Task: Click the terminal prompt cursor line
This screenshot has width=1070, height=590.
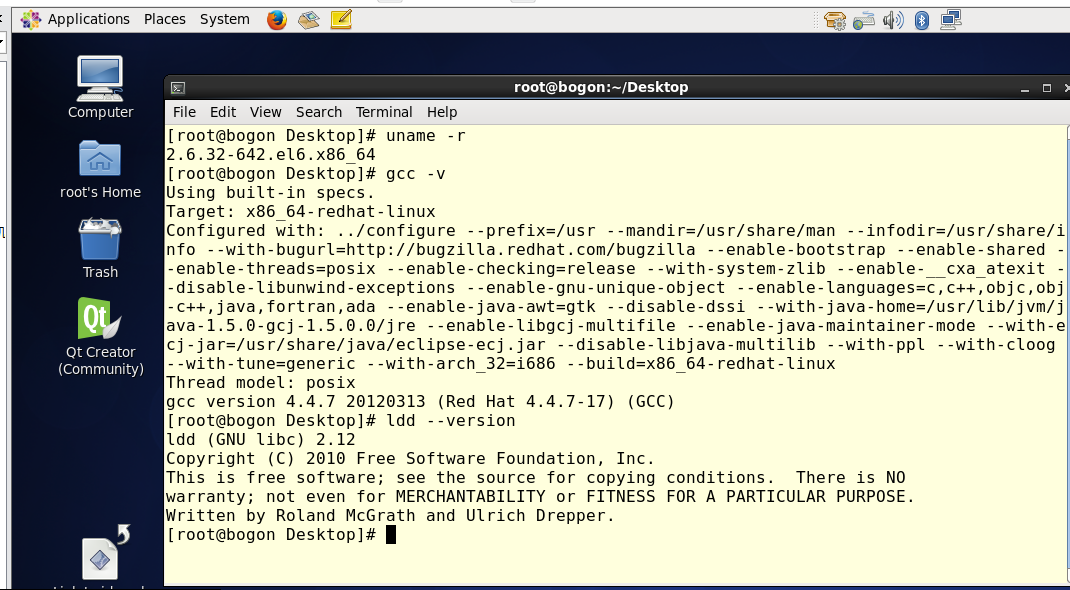Action: point(391,535)
